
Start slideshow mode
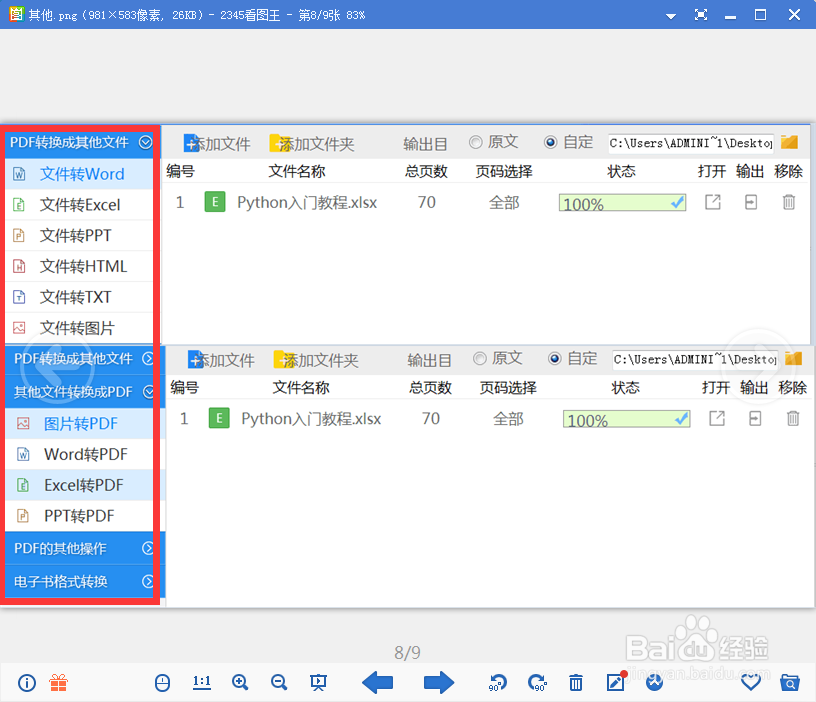[x=318, y=683]
